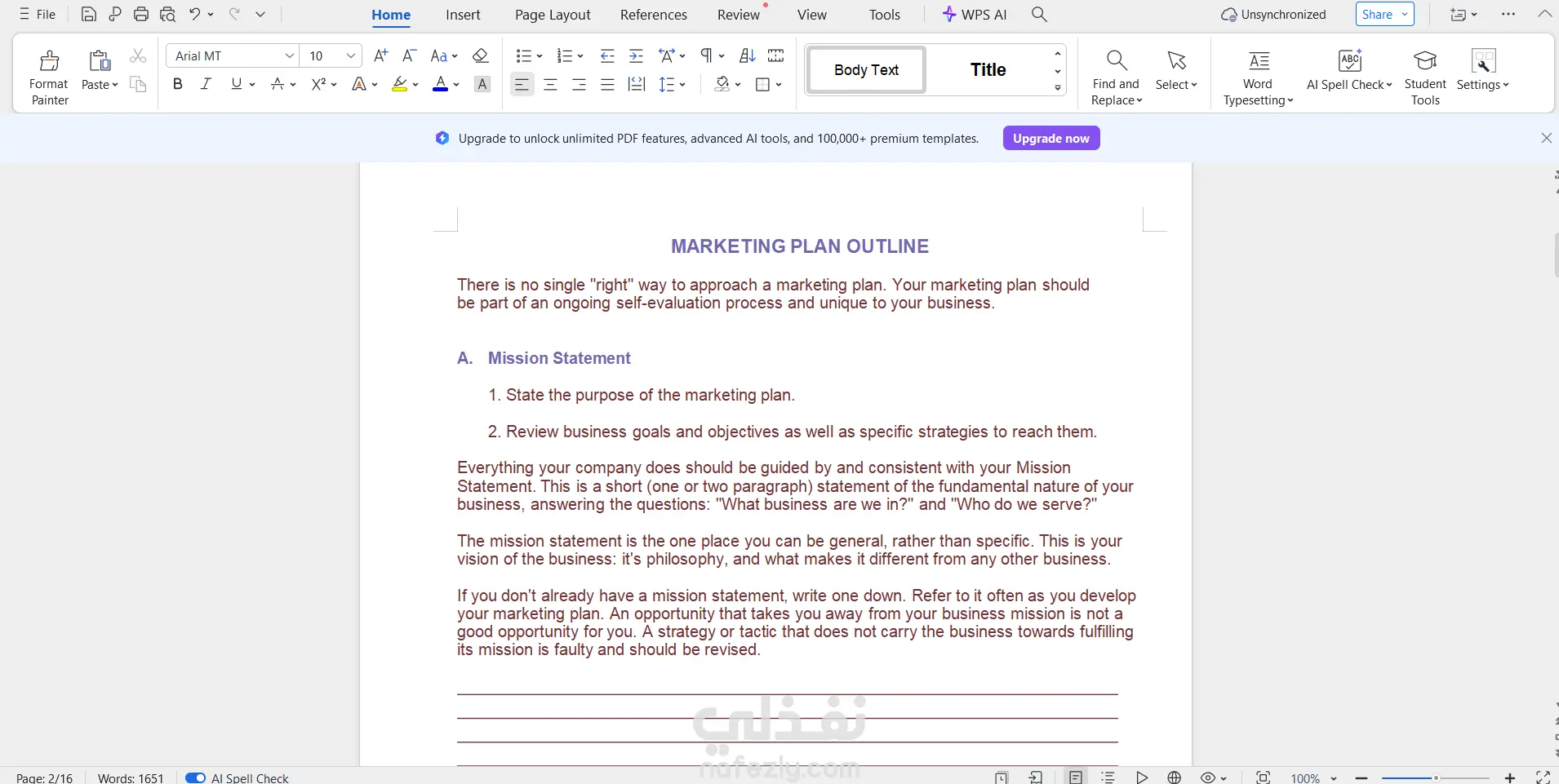This screenshot has height=784, width=1559.
Task: Increase indent of the paragraph
Action: pos(637,55)
